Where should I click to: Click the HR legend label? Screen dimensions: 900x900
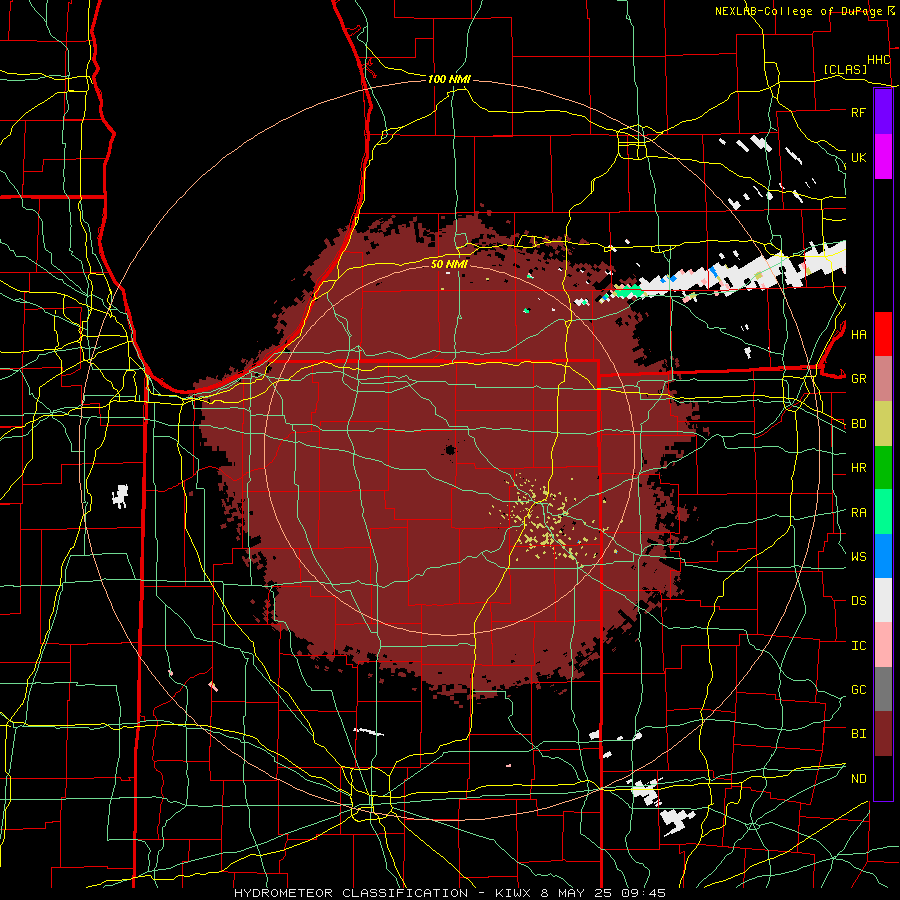point(858,468)
